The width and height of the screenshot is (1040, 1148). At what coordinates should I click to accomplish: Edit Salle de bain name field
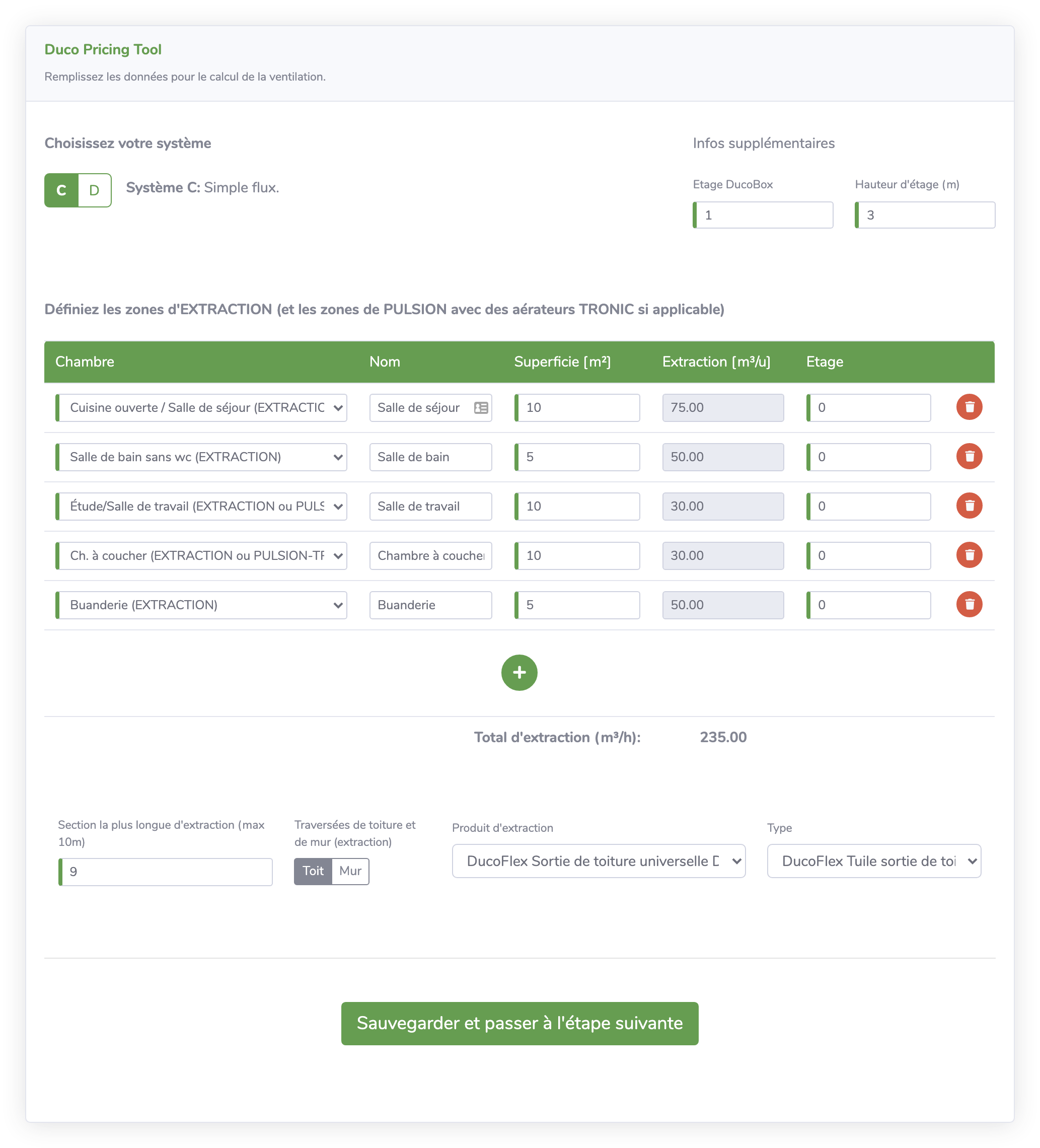[x=431, y=457]
